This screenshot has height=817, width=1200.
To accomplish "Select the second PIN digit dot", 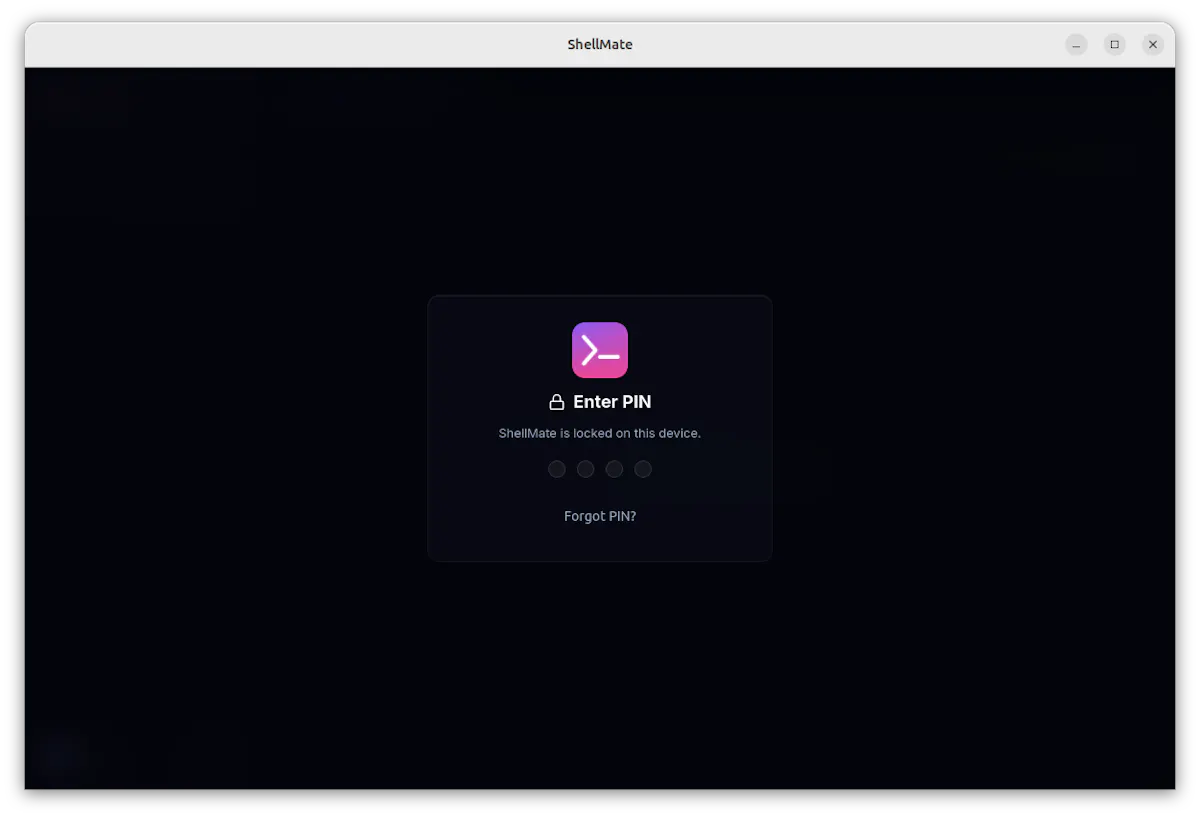I will click(x=586, y=469).
